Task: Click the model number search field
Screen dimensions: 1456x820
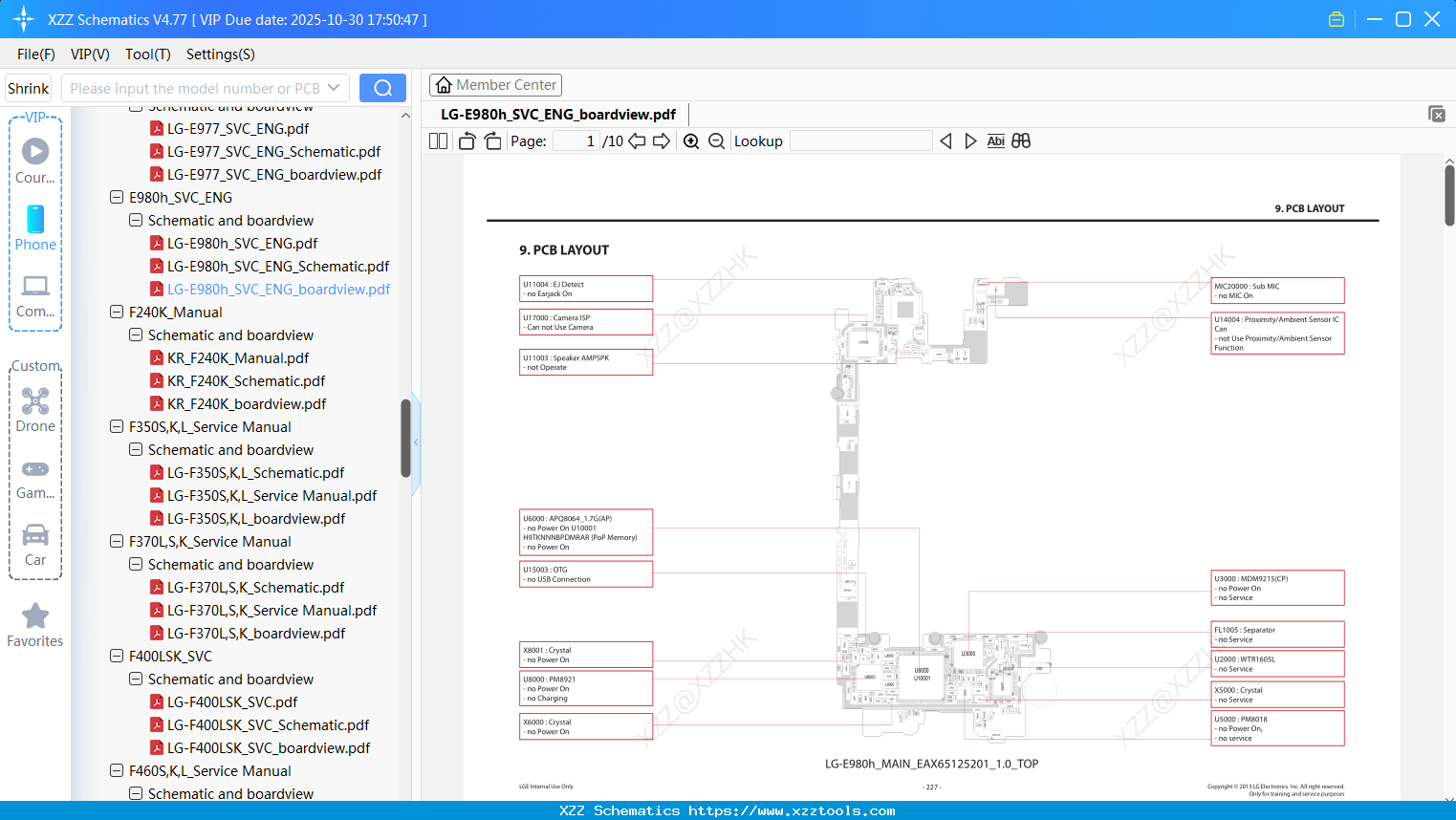Action: (195, 88)
